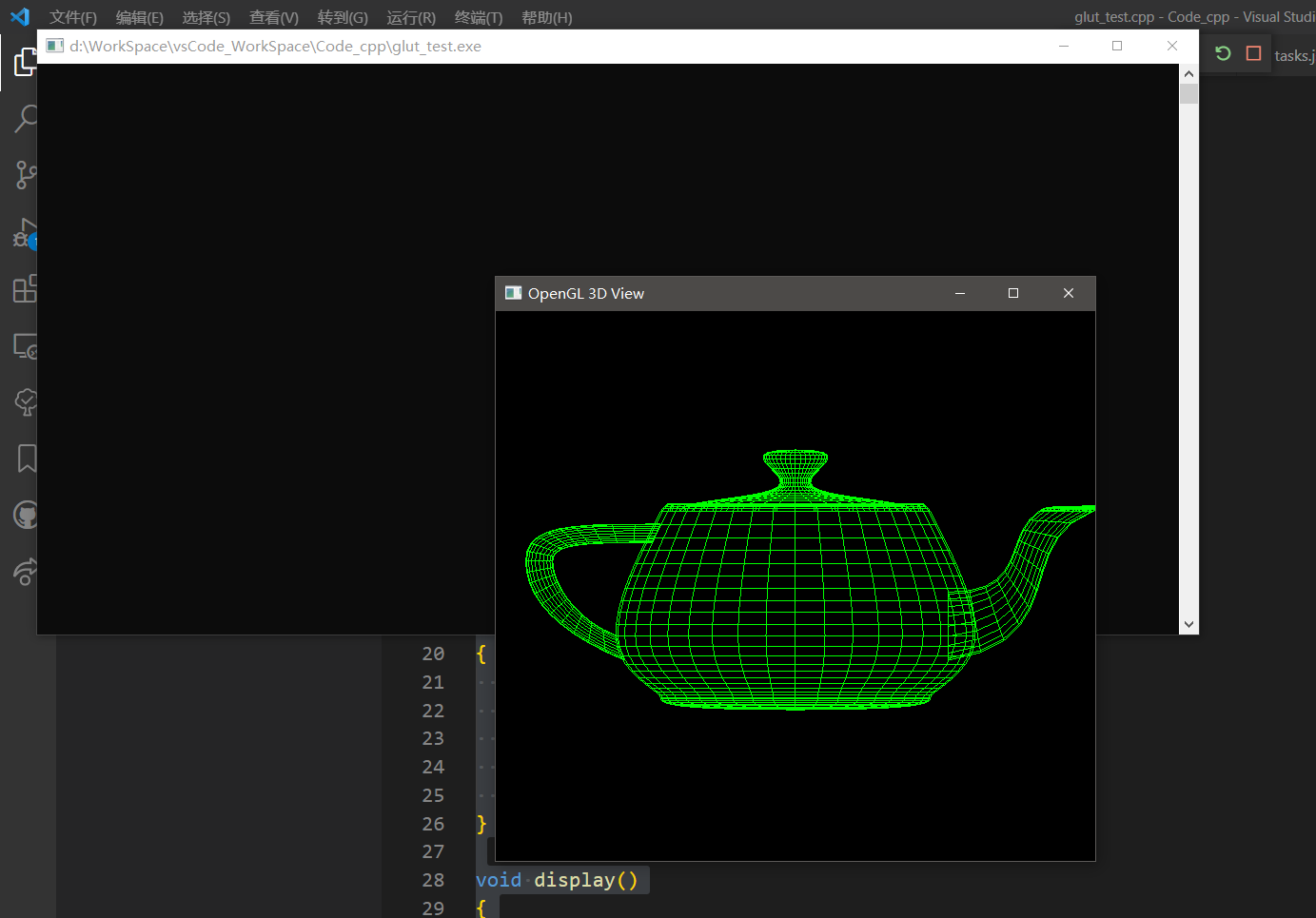This screenshot has width=1316, height=918.
Task: Select the restart button in the debug toolbar
Action: click(1223, 53)
